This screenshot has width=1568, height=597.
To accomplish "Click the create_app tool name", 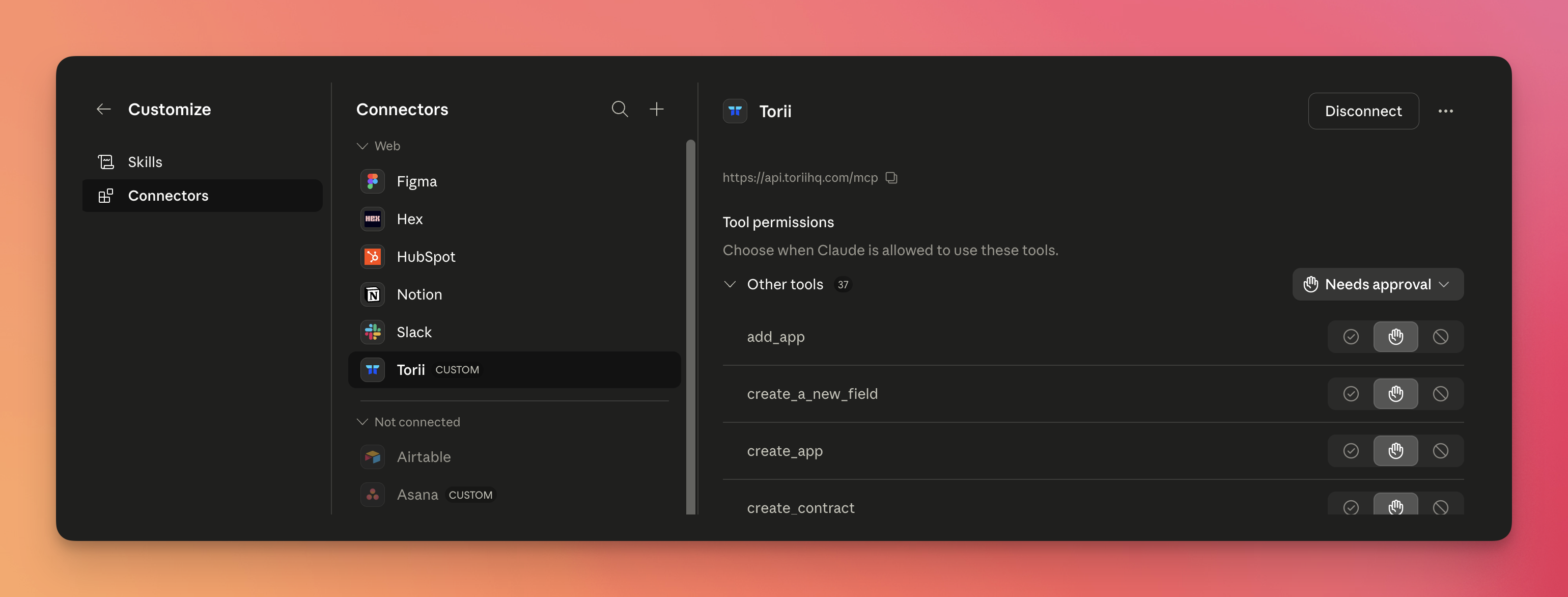I will pos(785,451).
